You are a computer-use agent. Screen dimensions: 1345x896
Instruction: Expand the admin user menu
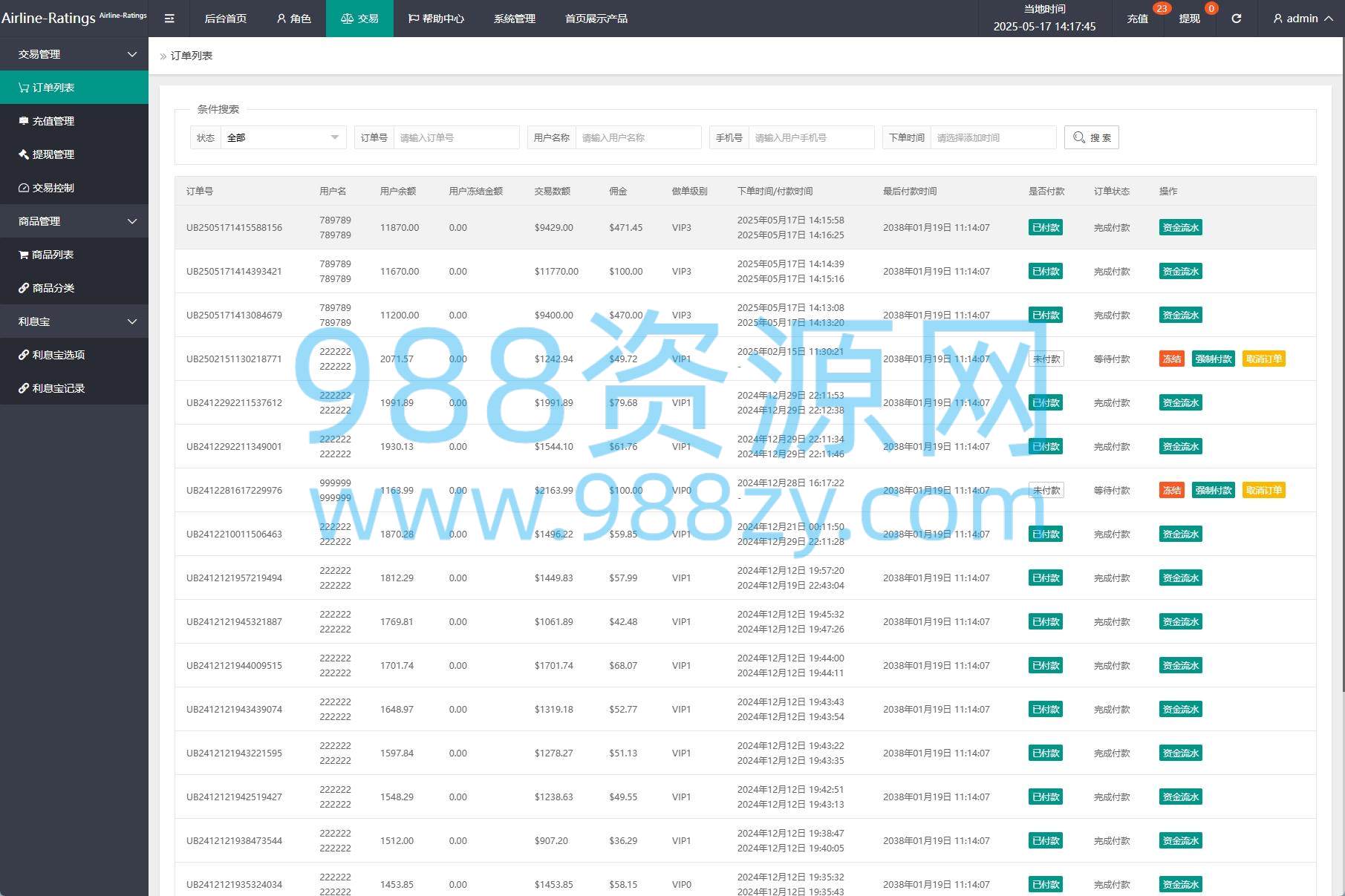click(1302, 19)
